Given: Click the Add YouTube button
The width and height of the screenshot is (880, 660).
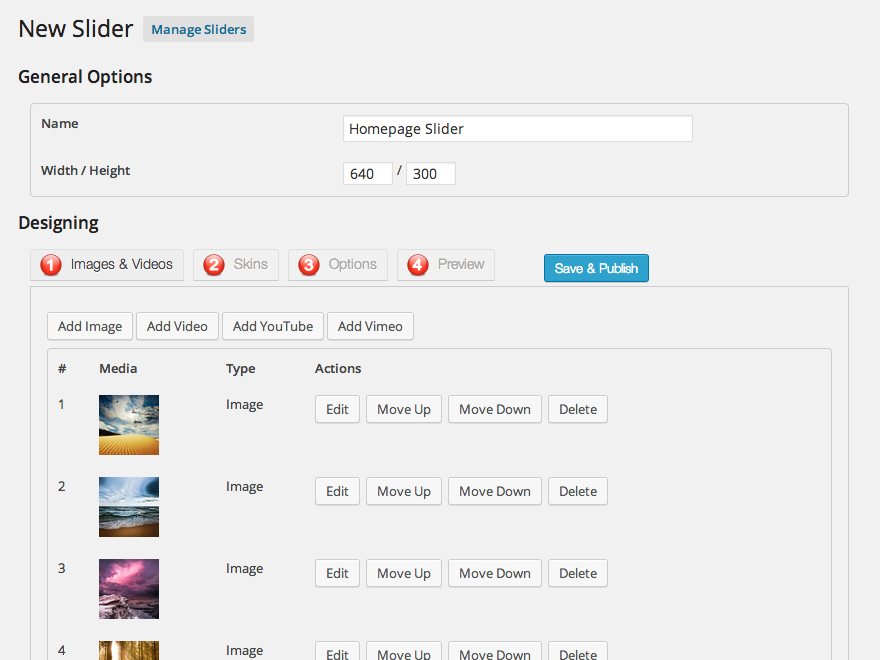Looking at the screenshot, I should click(273, 326).
